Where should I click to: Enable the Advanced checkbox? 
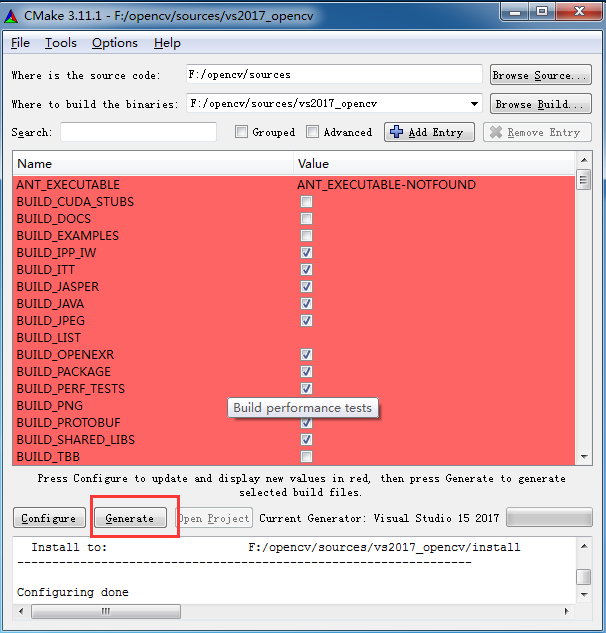[x=312, y=132]
